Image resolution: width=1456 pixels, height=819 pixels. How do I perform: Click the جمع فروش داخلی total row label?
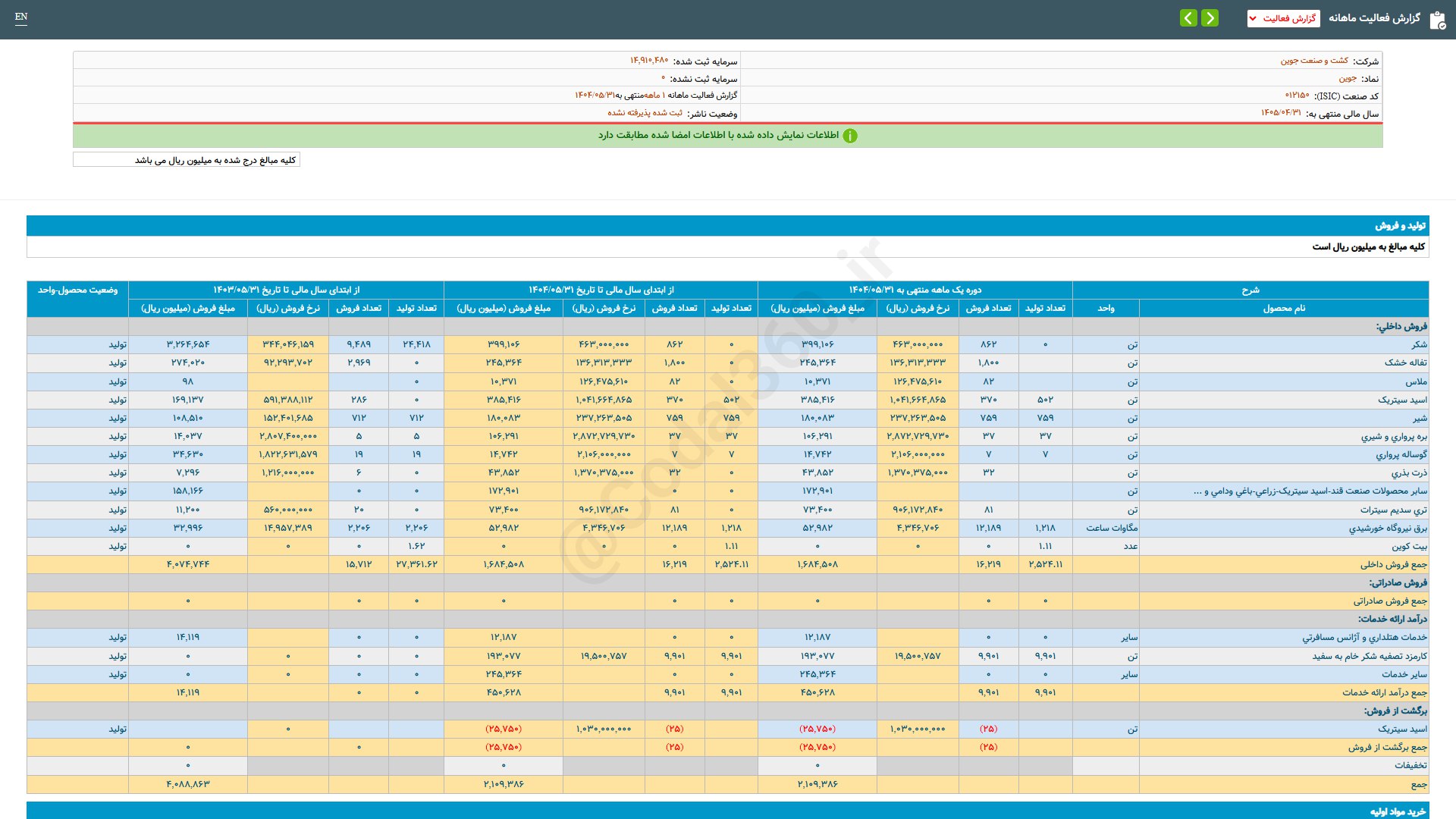click(x=1393, y=564)
